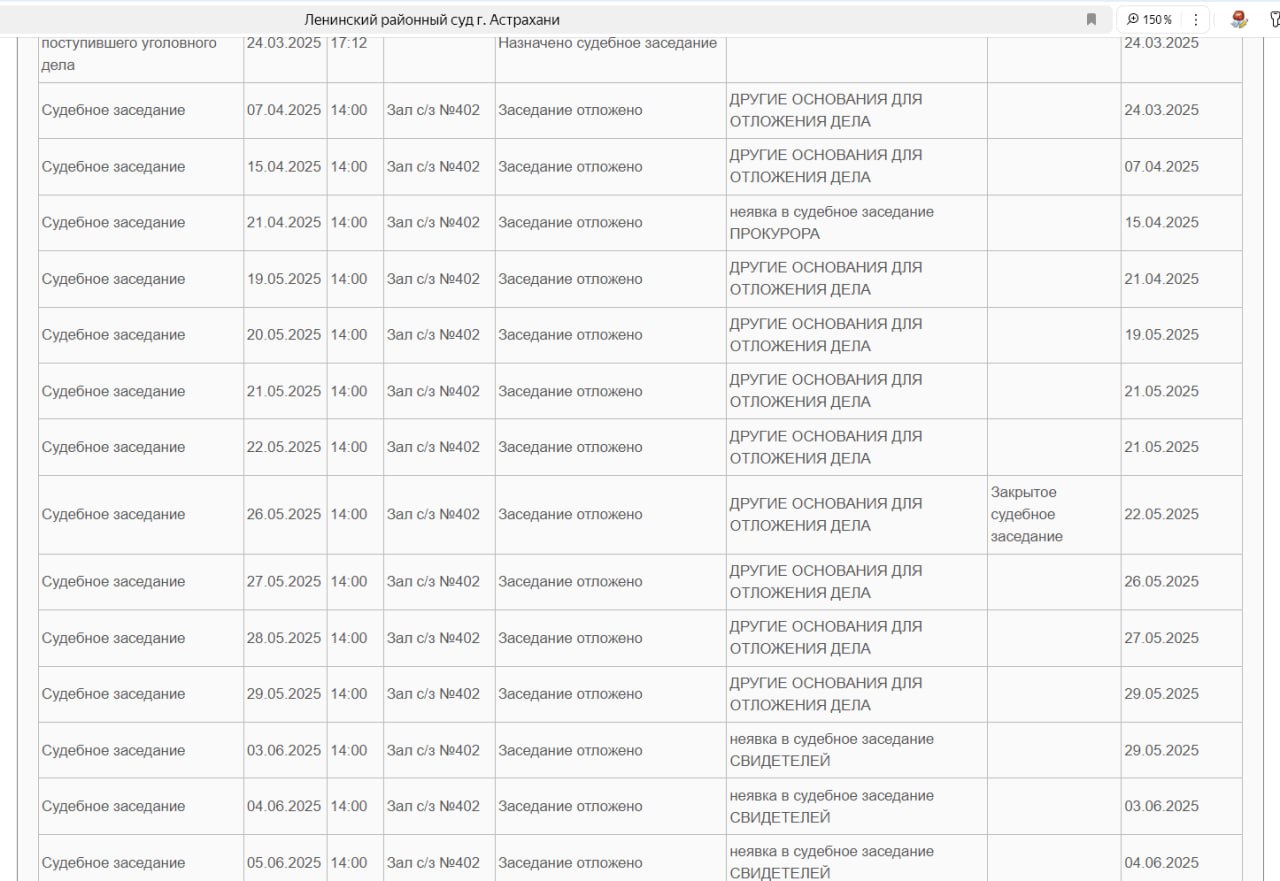Screen dimensions: 1280x881
Task: Click the 'Закрытое судебное заседание' note cell
Action: pos(1027,514)
